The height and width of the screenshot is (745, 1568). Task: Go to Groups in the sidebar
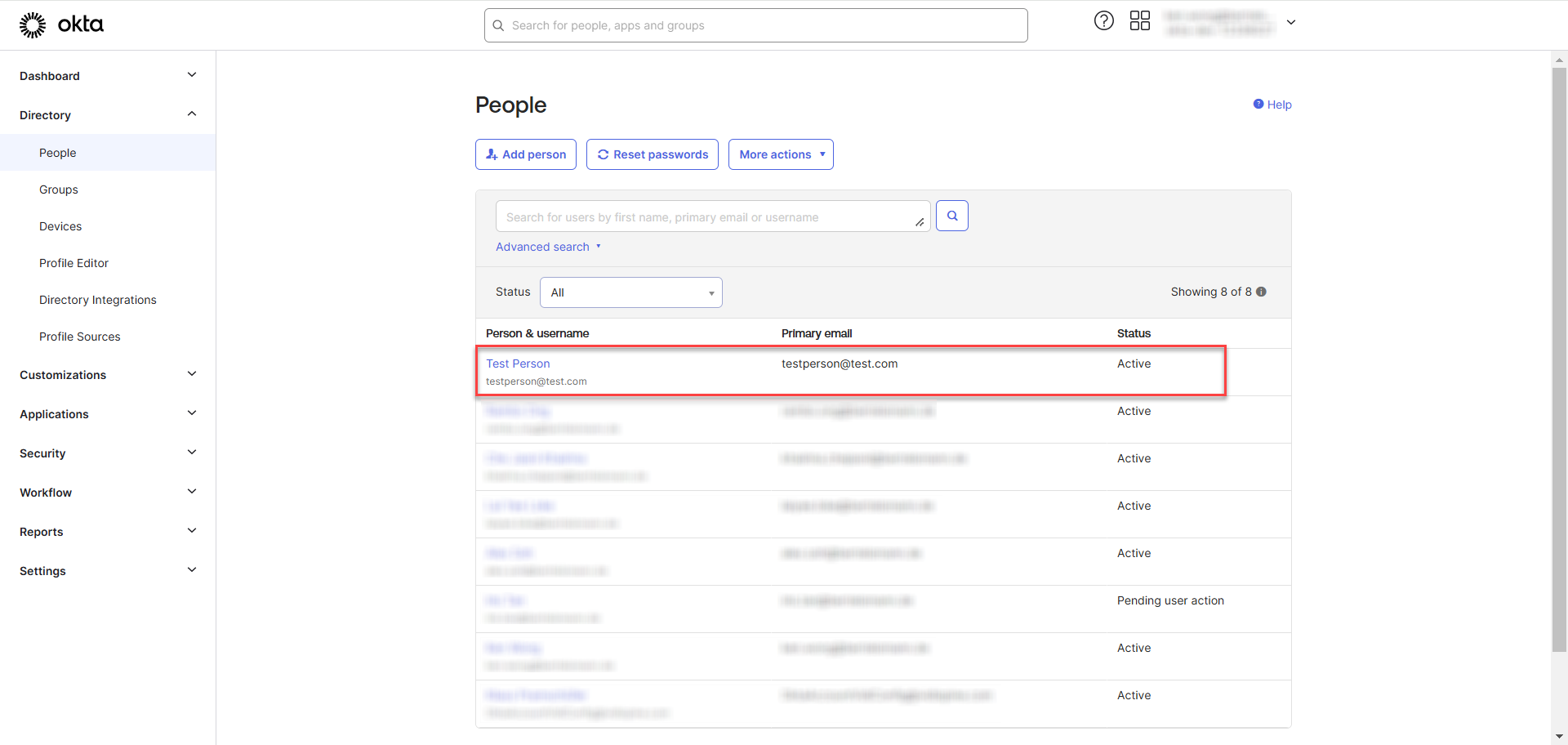(59, 190)
